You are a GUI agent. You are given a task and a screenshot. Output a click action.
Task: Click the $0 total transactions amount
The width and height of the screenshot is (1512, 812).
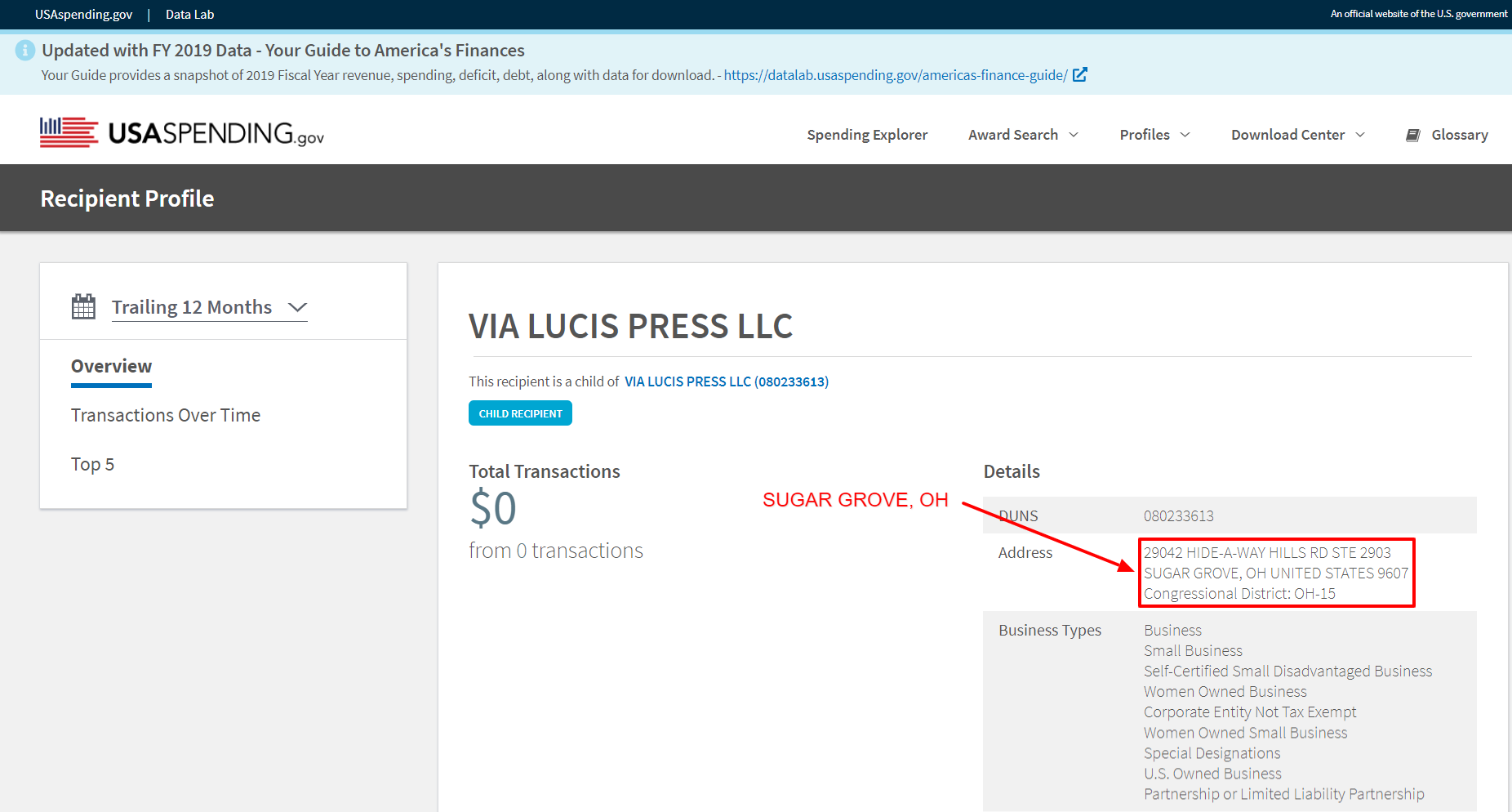point(493,508)
